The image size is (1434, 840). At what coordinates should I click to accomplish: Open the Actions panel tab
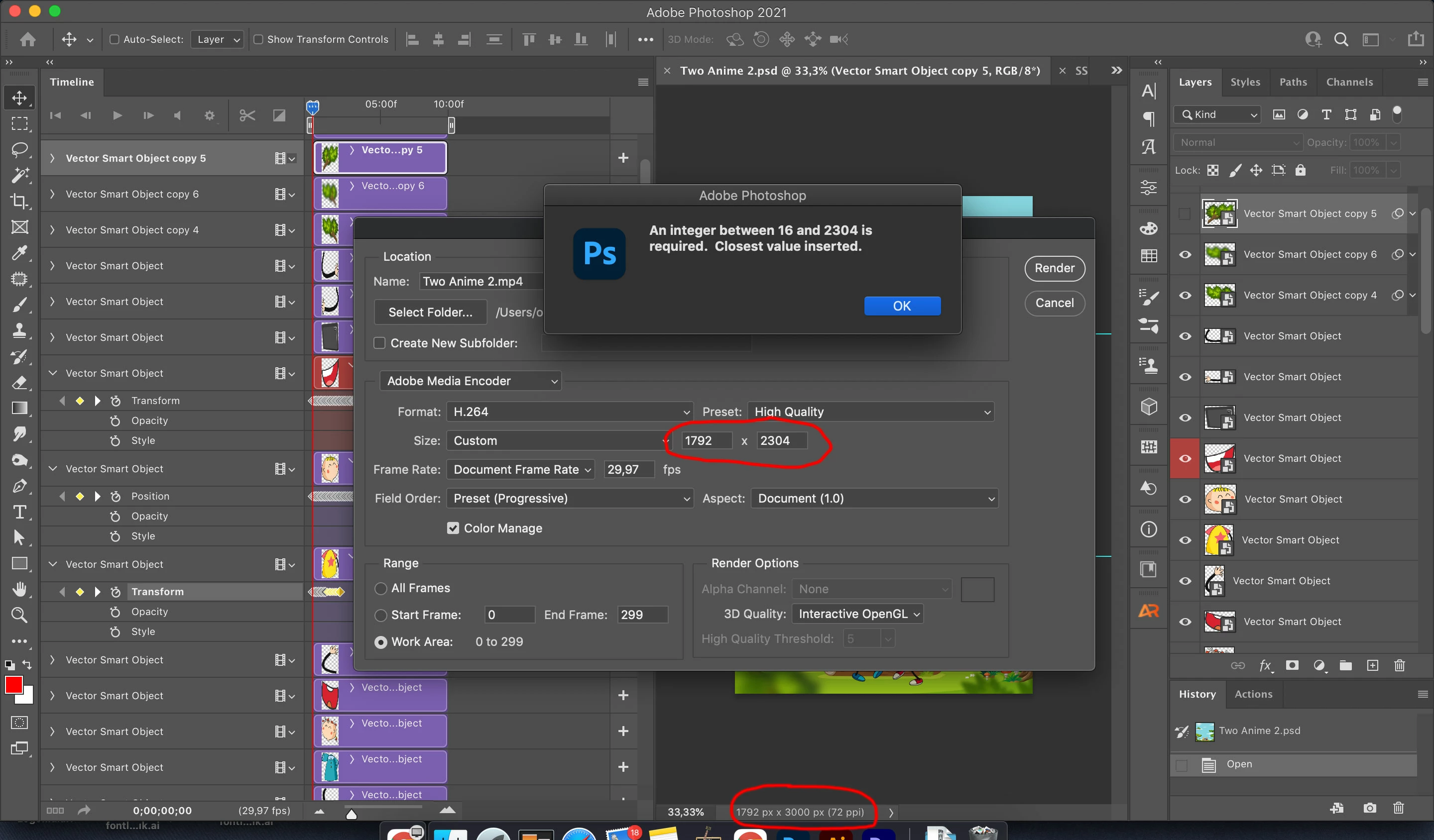coord(1253,694)
